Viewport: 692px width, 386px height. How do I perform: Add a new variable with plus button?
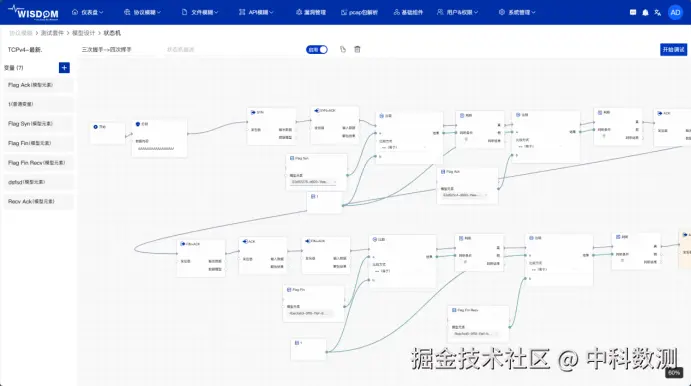click(64, 67)
